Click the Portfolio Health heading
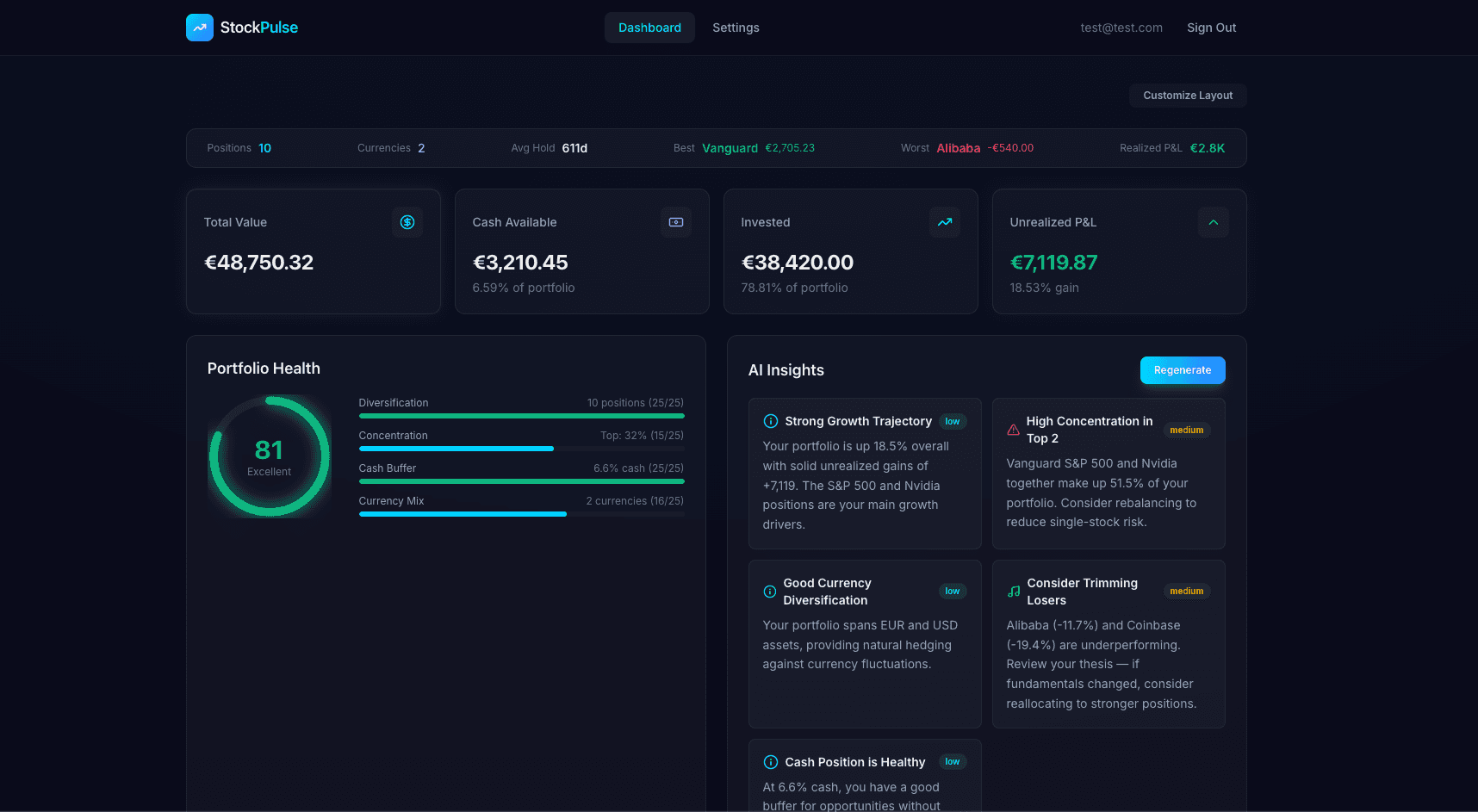Viewport: 1478px width, 812px height. [x=264, y=369]
